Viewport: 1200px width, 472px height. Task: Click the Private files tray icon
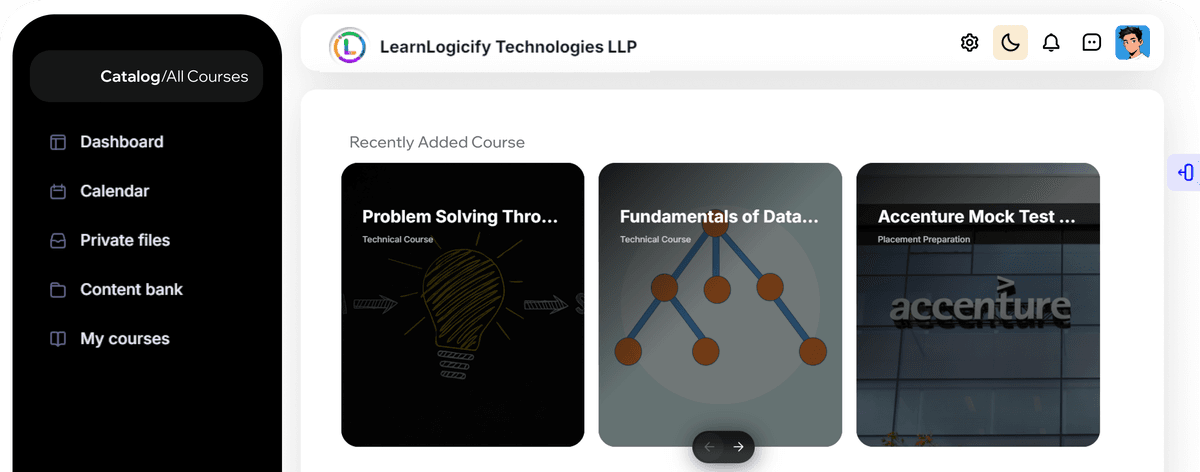point(58,240)
